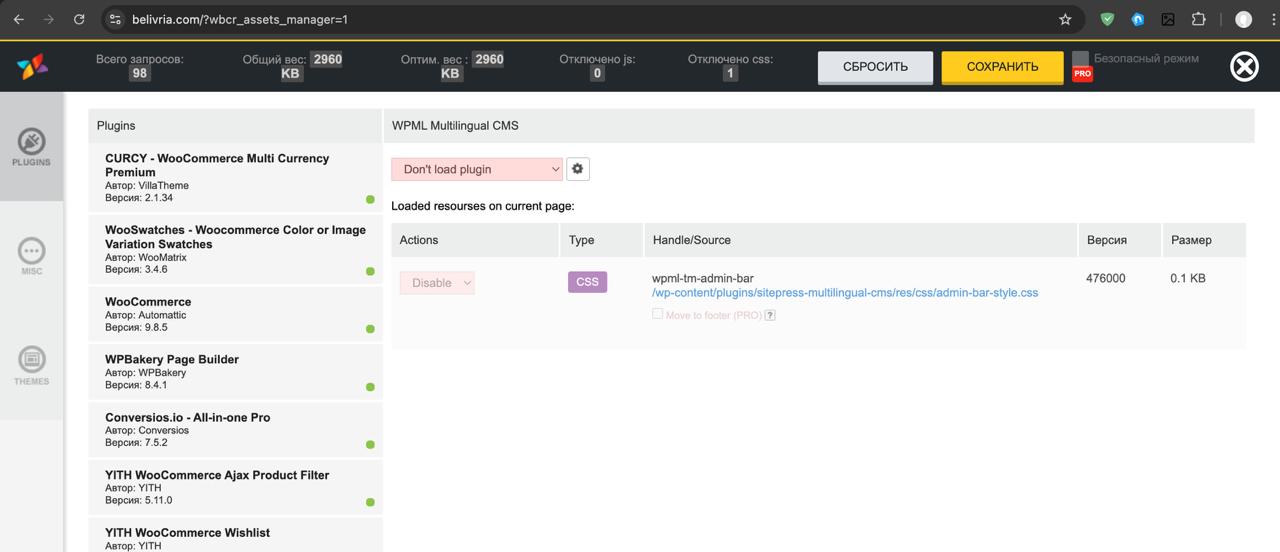The width and height of the screenshot is (1280, 552).
Task: Open the blue magnet extension icon
Action: point(1138,19)
